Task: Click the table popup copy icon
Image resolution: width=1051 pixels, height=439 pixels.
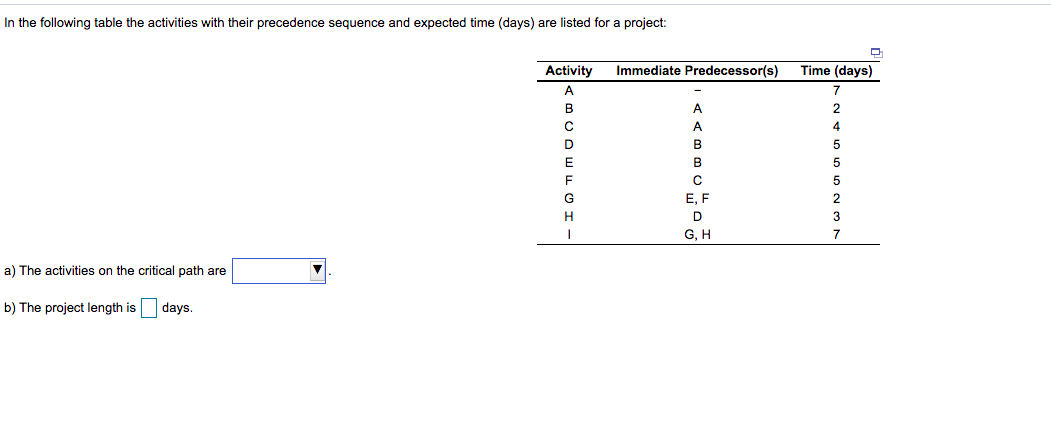Action: [x=876, y=52]
